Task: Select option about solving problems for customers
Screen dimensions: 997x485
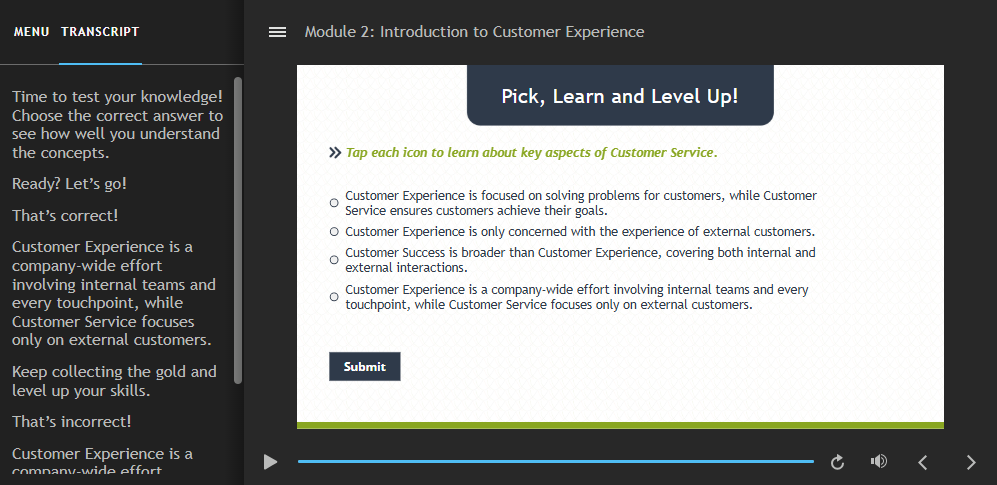Action: pyautogui.click(x=334, y=203)
